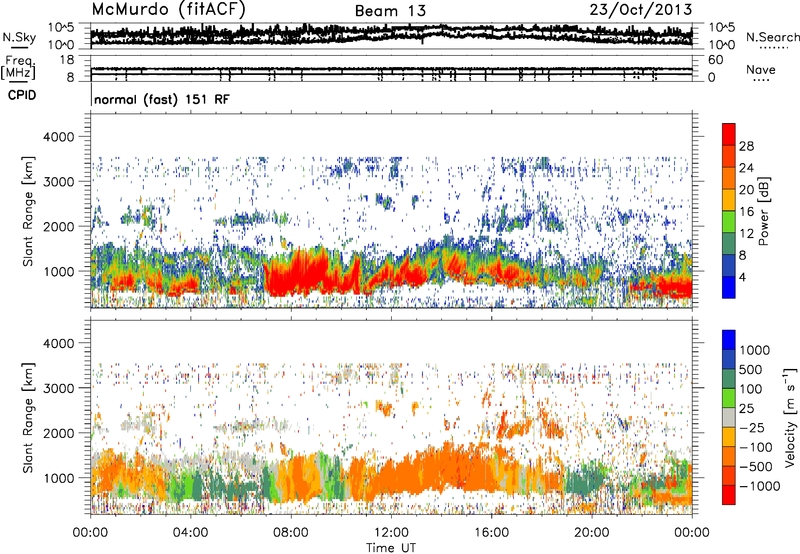Click the bright blue segment of Power colorbar
800x554 pixels.
[729, 288]
